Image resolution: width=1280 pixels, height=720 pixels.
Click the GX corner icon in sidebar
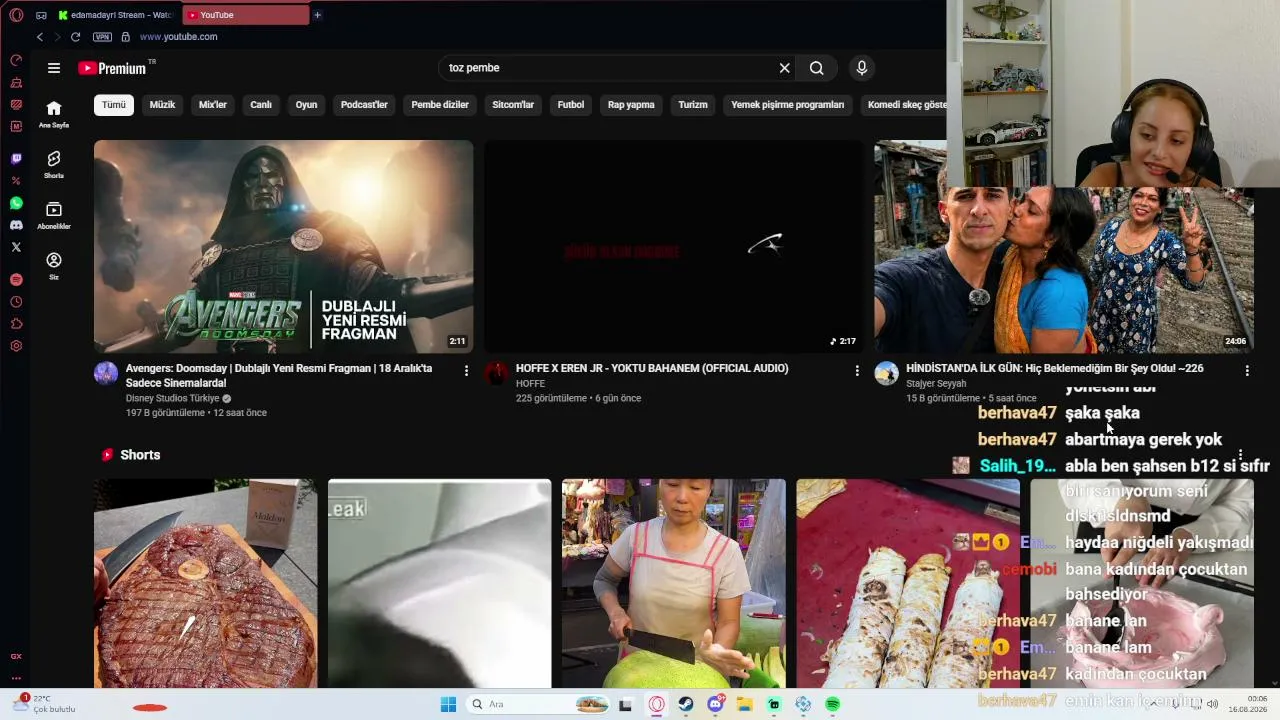16,656
